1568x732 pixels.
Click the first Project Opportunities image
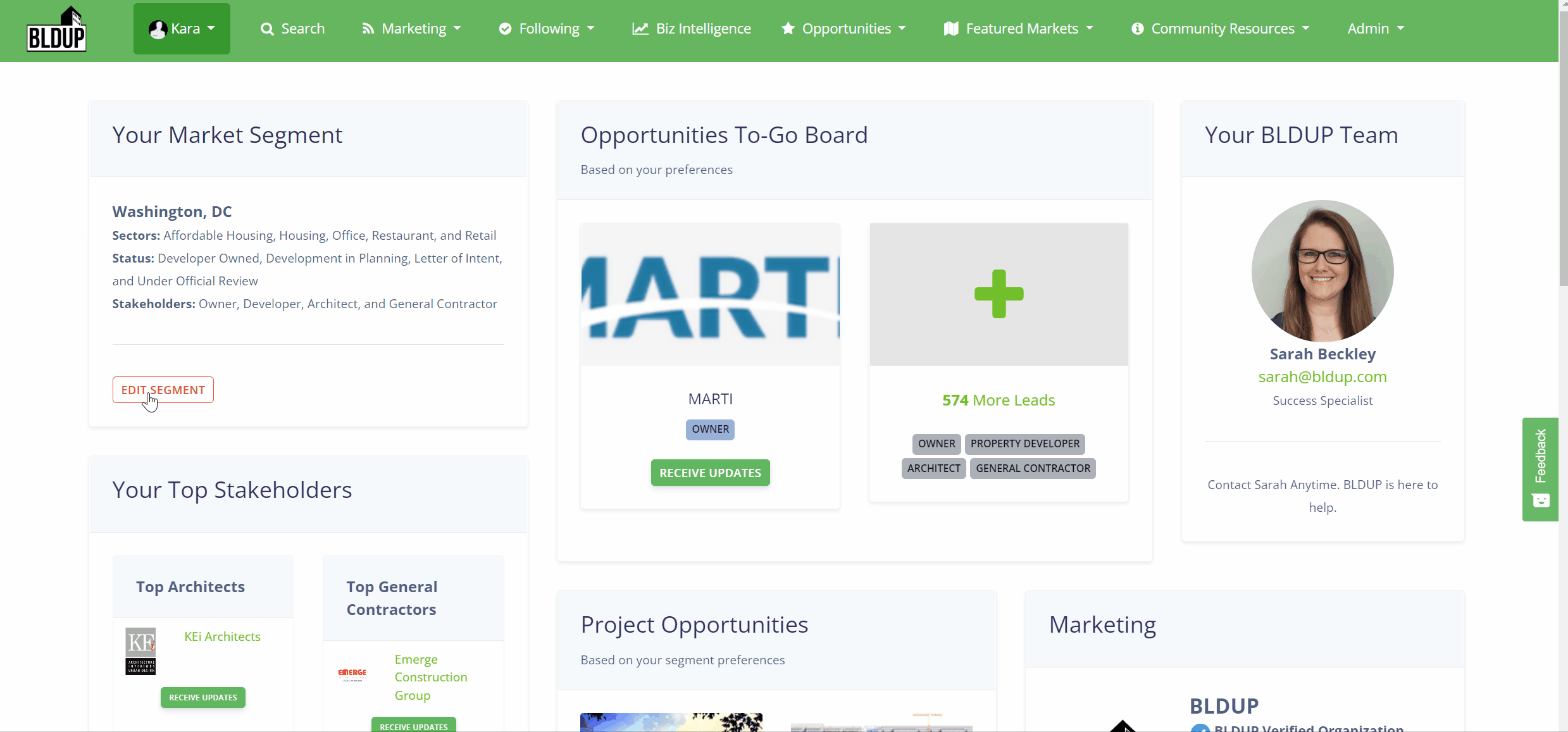[x=671, y=723]
